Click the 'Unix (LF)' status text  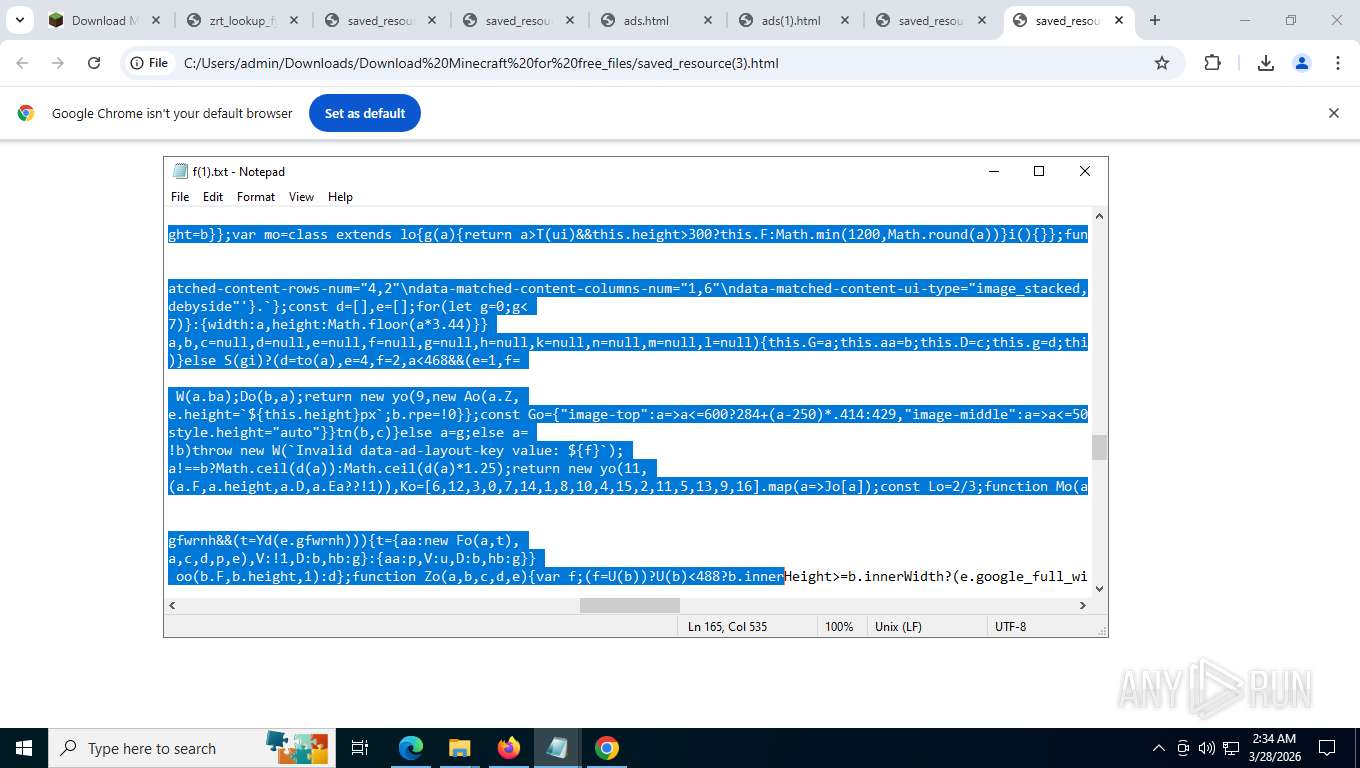pyautogui.click(x=898, y=626)
